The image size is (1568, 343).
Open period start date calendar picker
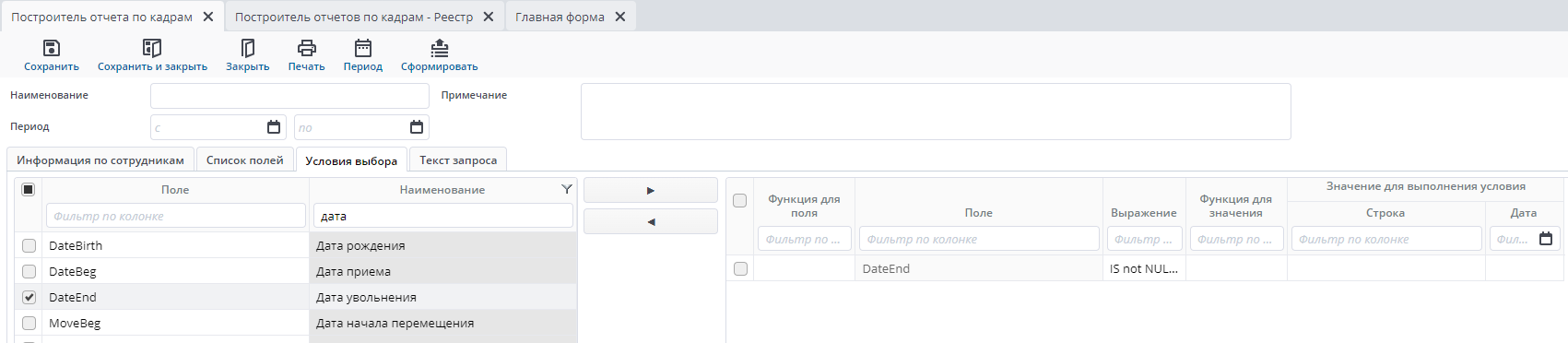pos(274,127)
